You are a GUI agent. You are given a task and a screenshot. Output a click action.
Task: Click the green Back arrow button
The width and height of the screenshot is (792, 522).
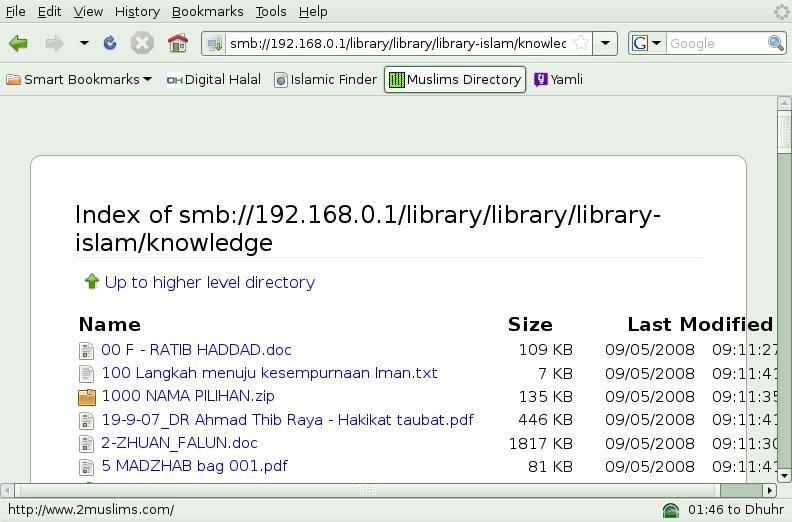tap(18, 43)
